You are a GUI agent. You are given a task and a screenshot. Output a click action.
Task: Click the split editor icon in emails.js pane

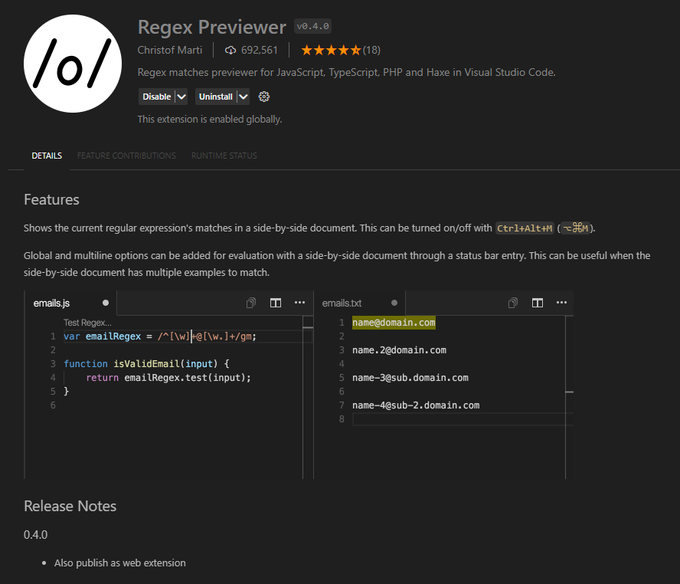tap(275, 303)
